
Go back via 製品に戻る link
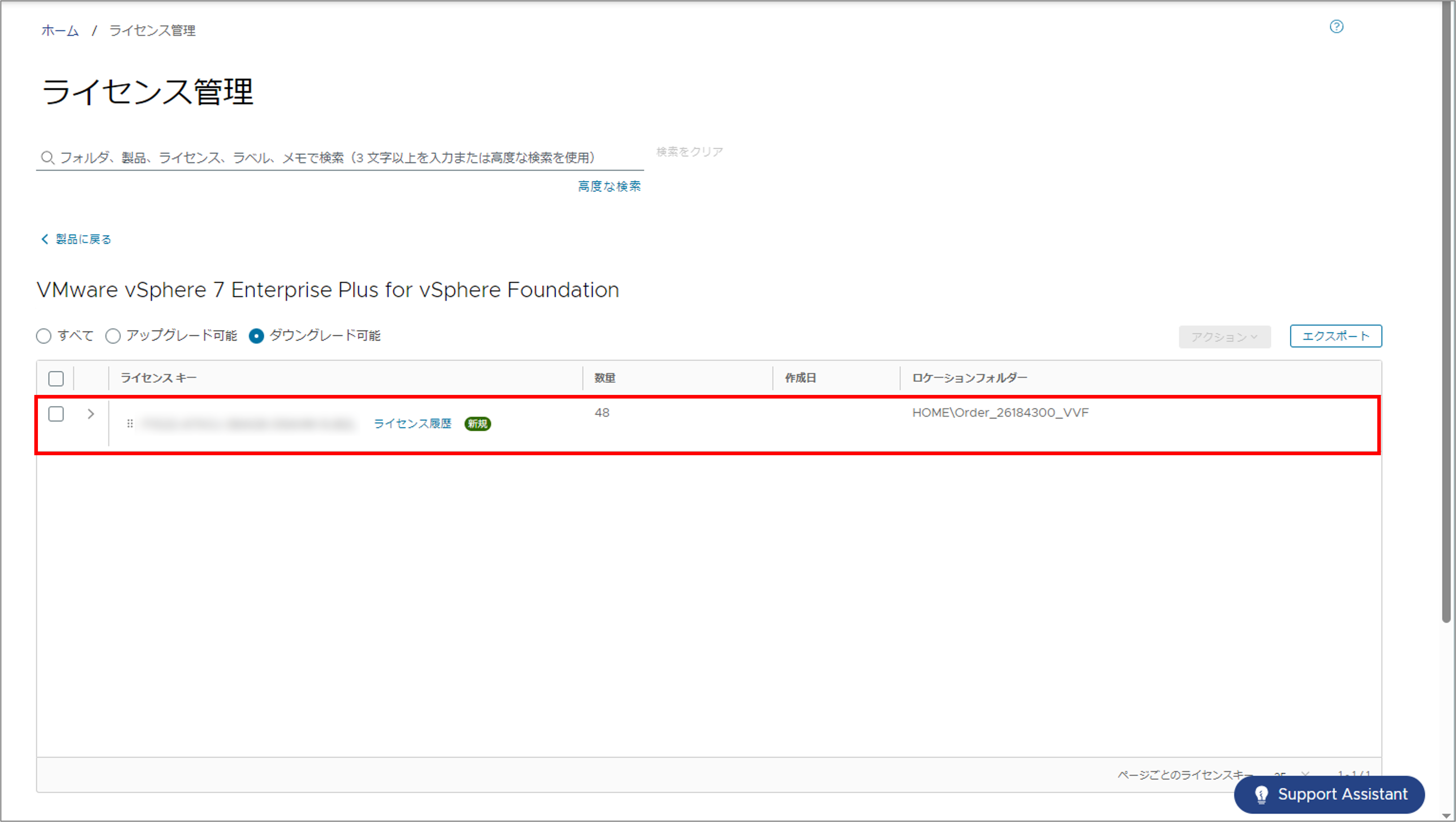[83, 239]
